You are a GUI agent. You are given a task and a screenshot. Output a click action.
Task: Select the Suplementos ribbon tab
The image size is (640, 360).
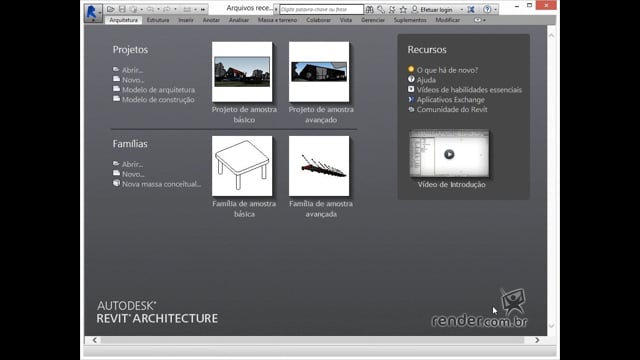(410, 20)
